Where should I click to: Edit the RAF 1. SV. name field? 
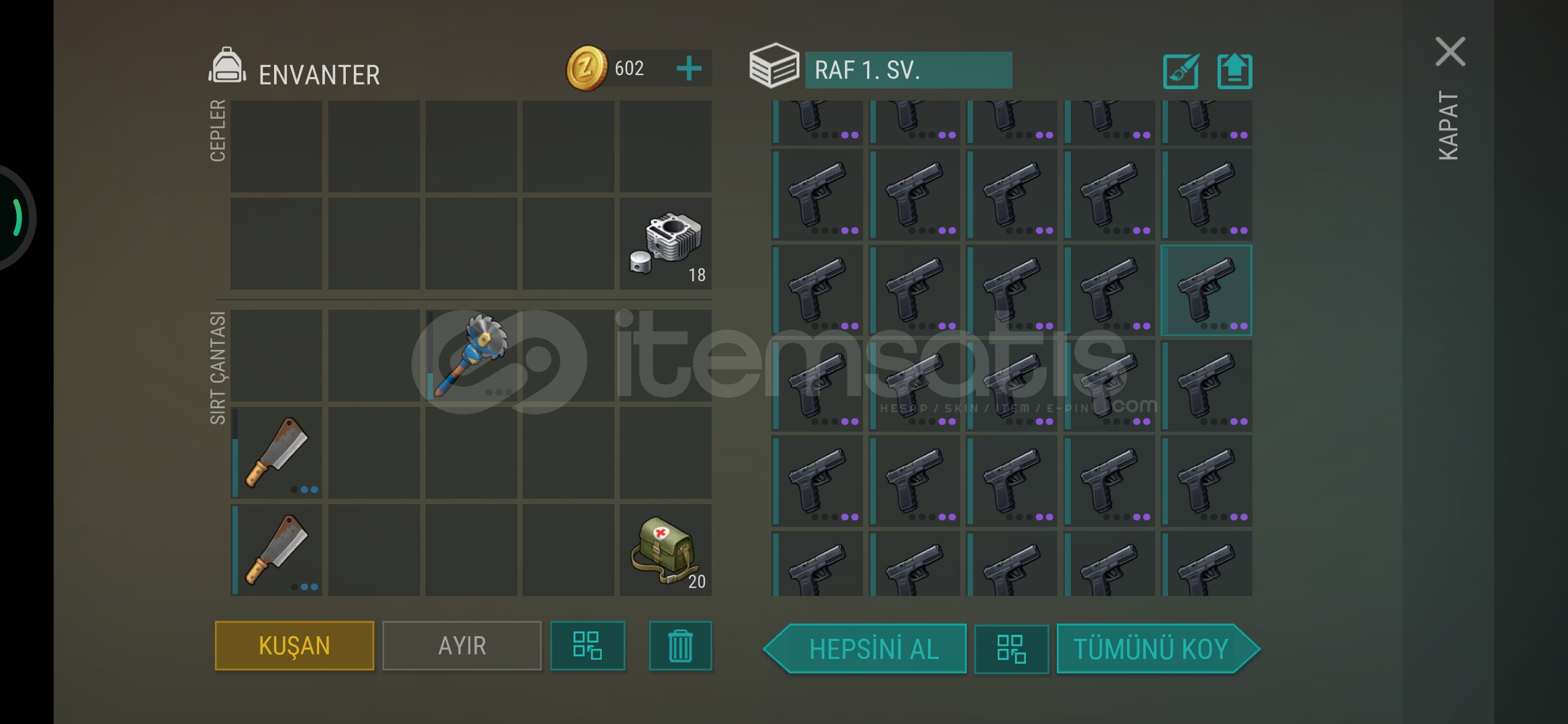[909, 70]
